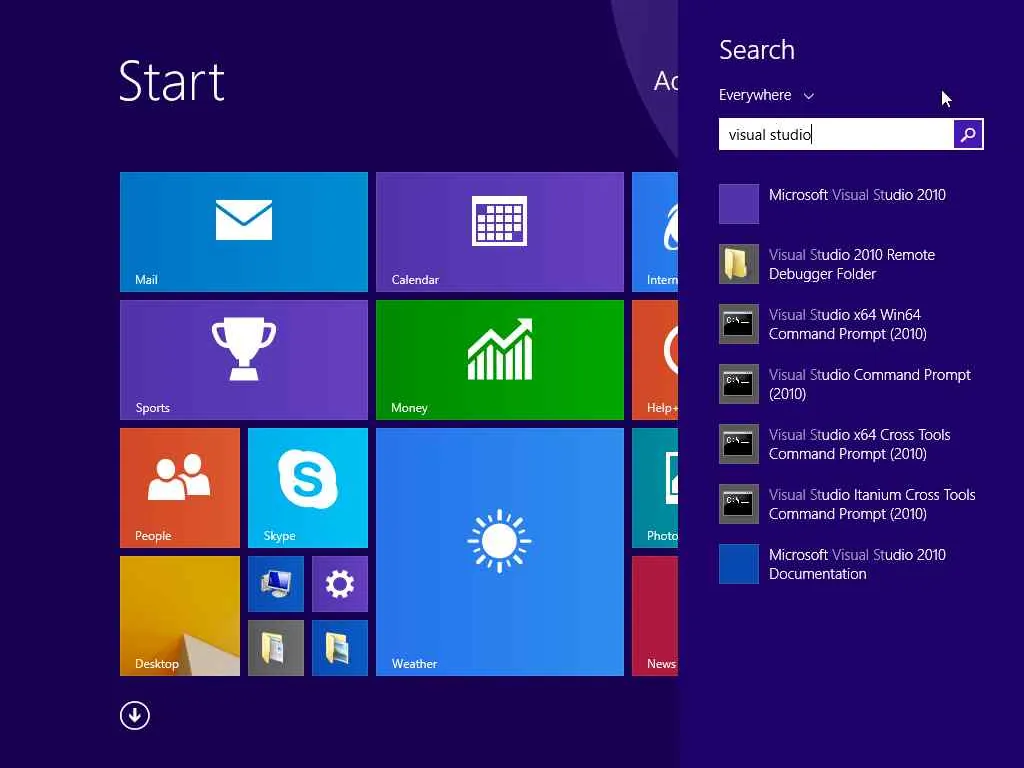Open the PC settings gear tile
Image resolution: width=1024 pixels, height=768 pixels.
[340, 584]
